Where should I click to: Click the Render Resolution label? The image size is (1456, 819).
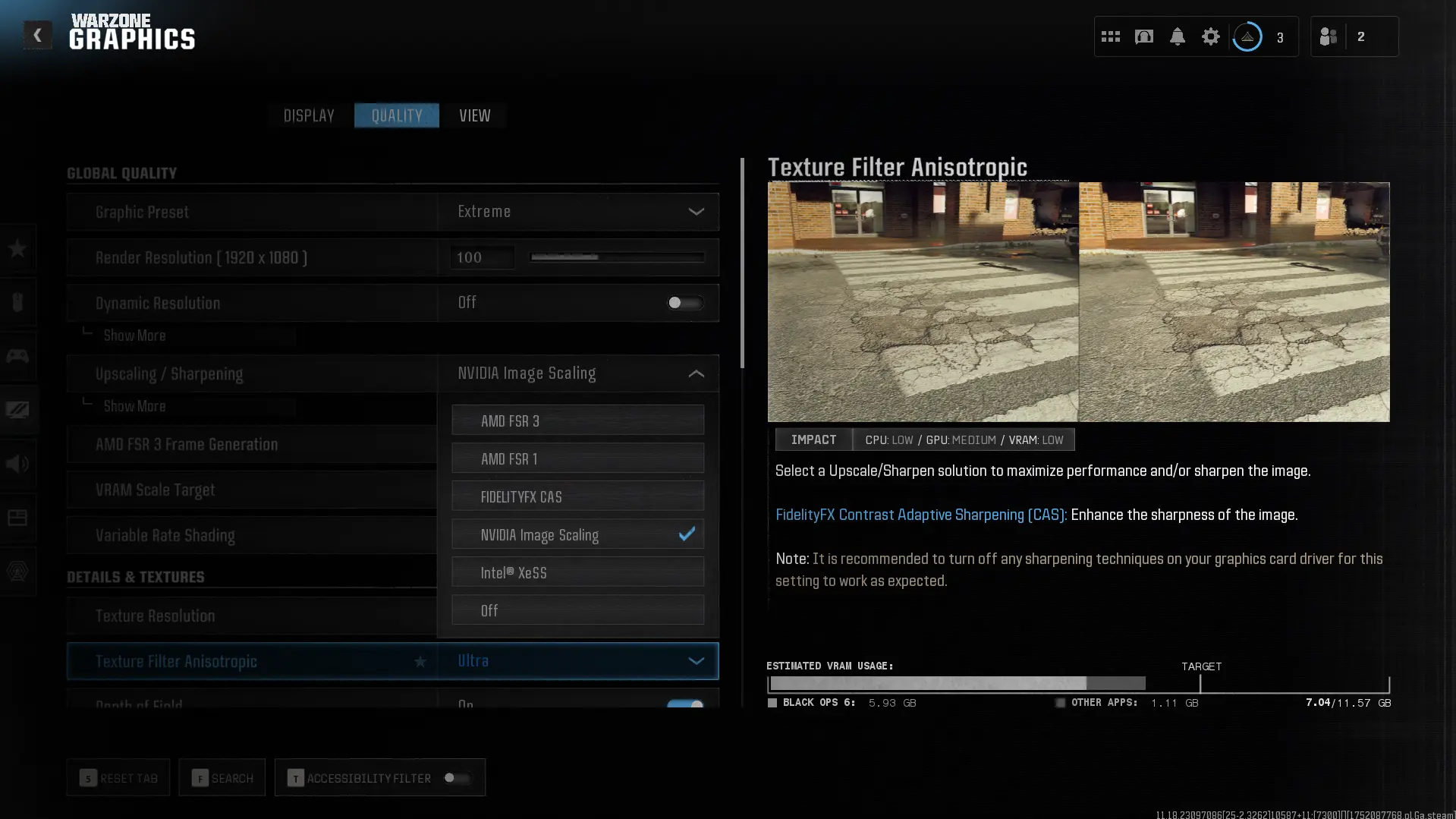pyautogui.click(x=201, y=258)
